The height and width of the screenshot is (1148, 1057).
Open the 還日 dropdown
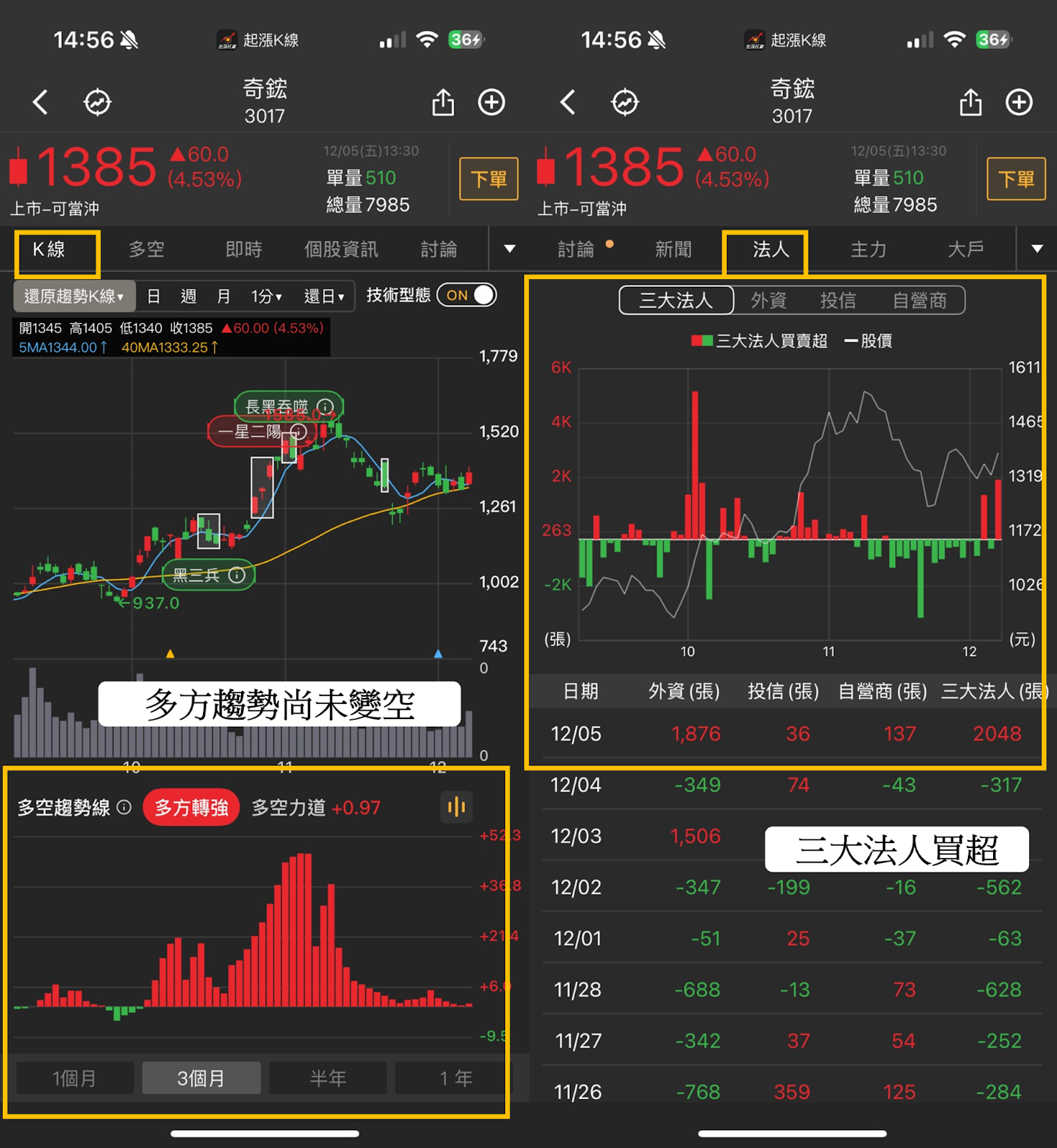(324, 296)
